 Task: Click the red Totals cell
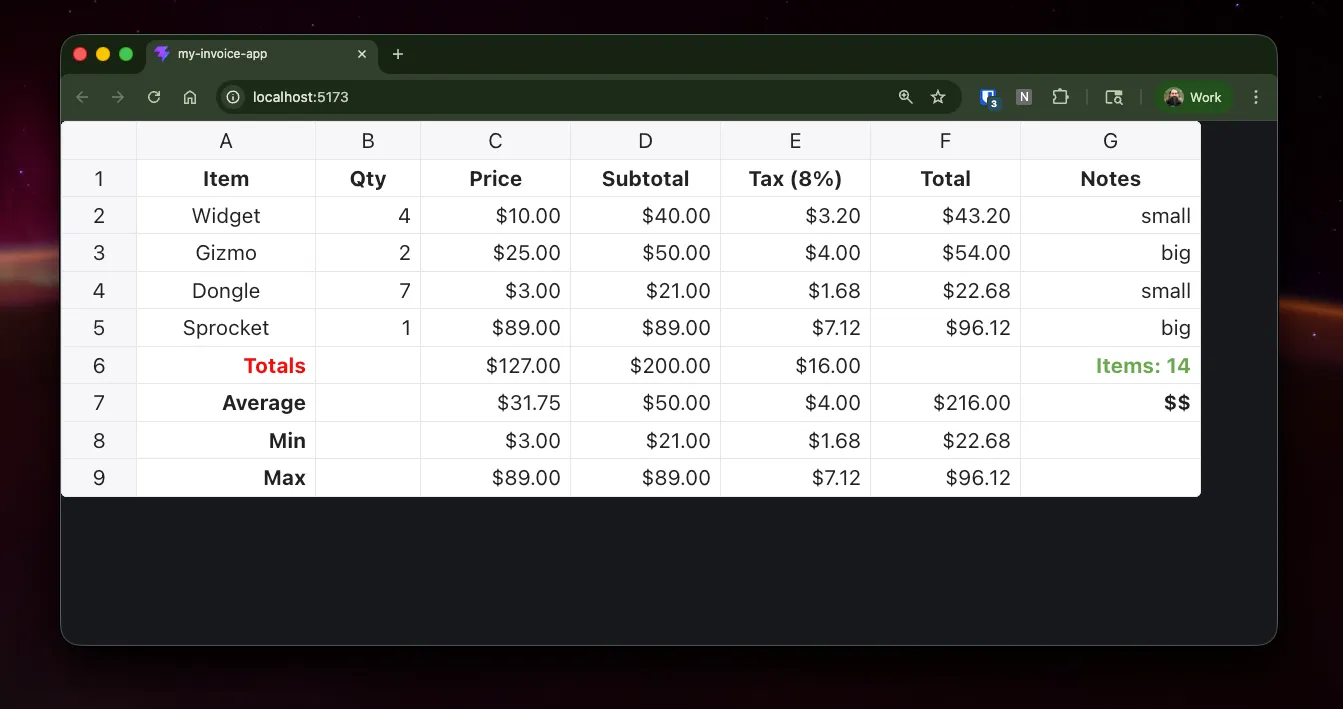[x=226, y=366]
